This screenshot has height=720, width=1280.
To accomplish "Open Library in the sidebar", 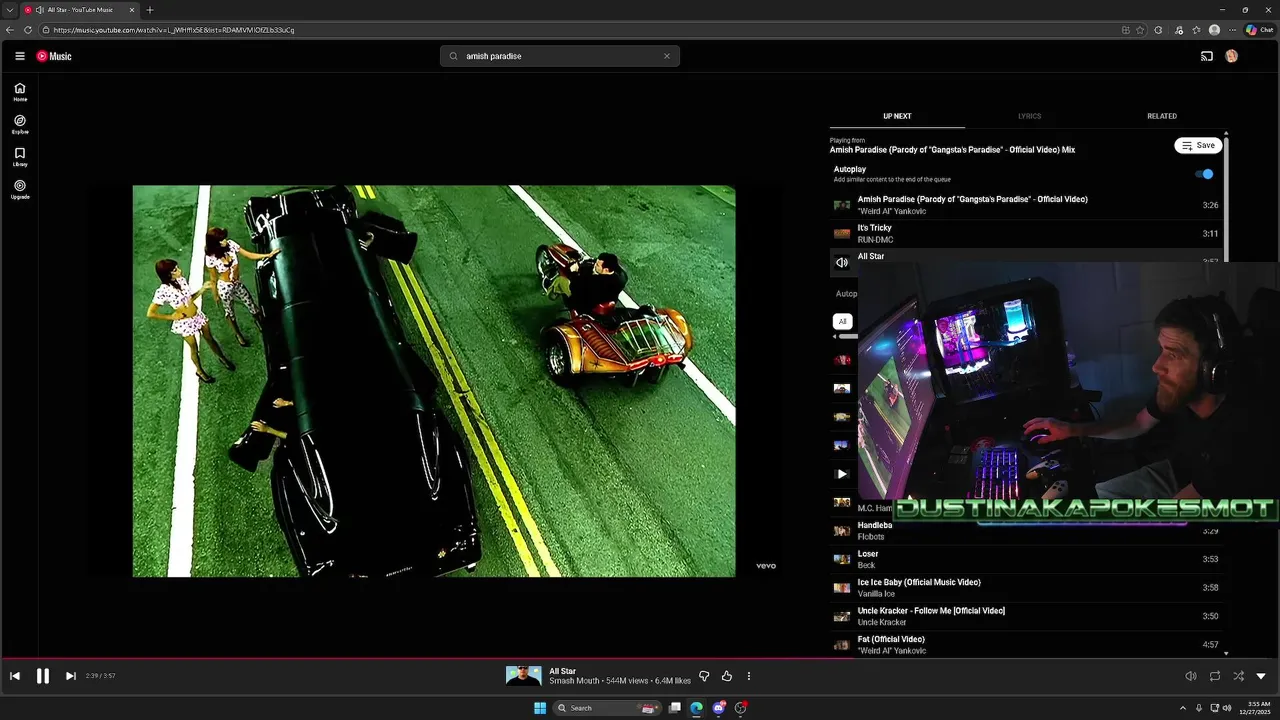I will click(x=19, y=157).
